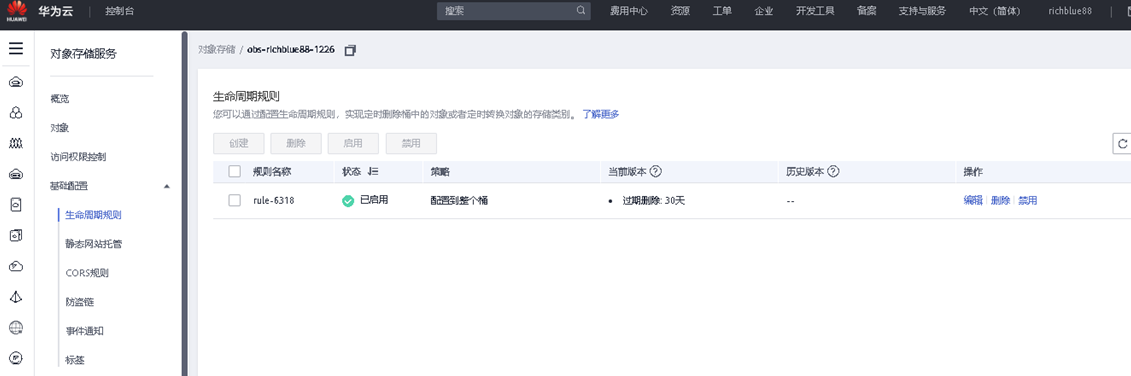This screenshot has width=1131, height=376.
Task: Open 费用中心 in top bar
Action: click(x=629, y=11)
